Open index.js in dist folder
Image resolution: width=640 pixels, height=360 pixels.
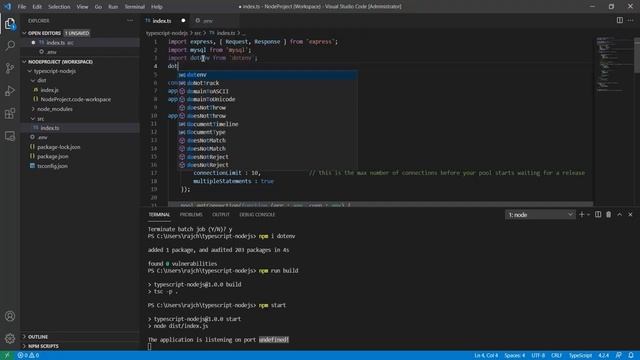[80, 90]
